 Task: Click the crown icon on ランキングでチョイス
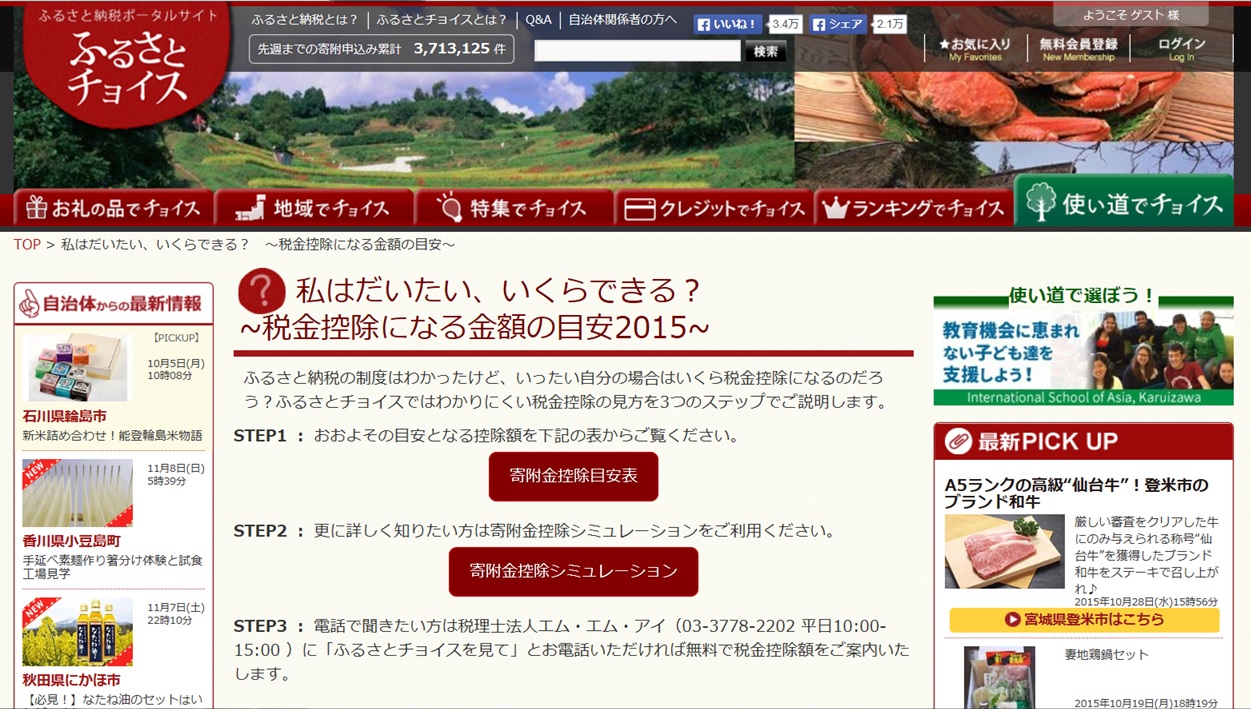point(837,207)
